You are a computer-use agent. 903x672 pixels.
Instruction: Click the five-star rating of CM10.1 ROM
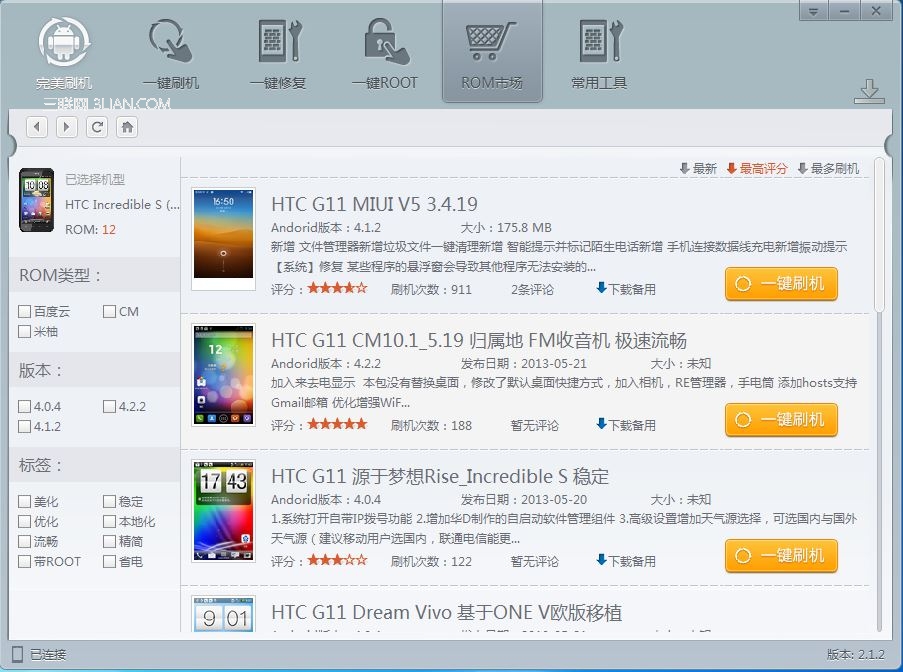337,424
